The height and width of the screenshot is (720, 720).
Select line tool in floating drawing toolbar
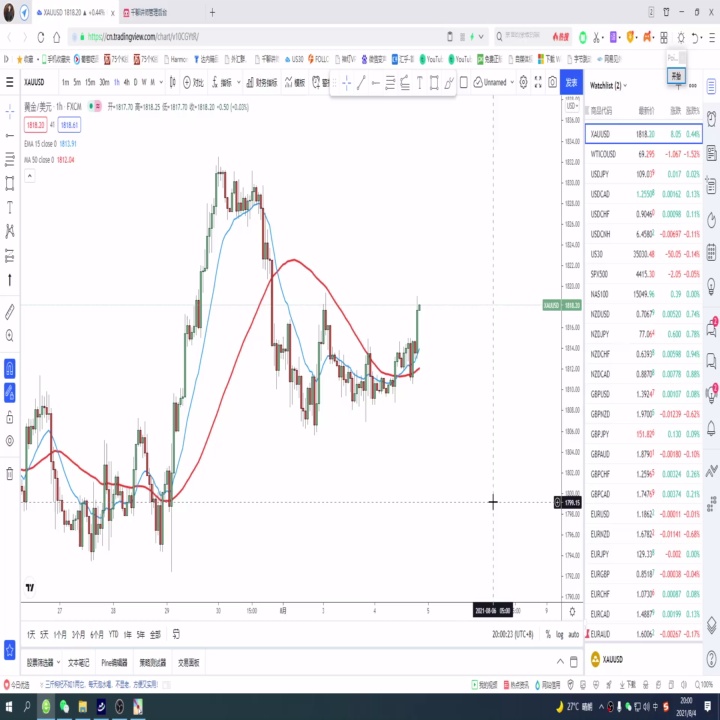361,83
